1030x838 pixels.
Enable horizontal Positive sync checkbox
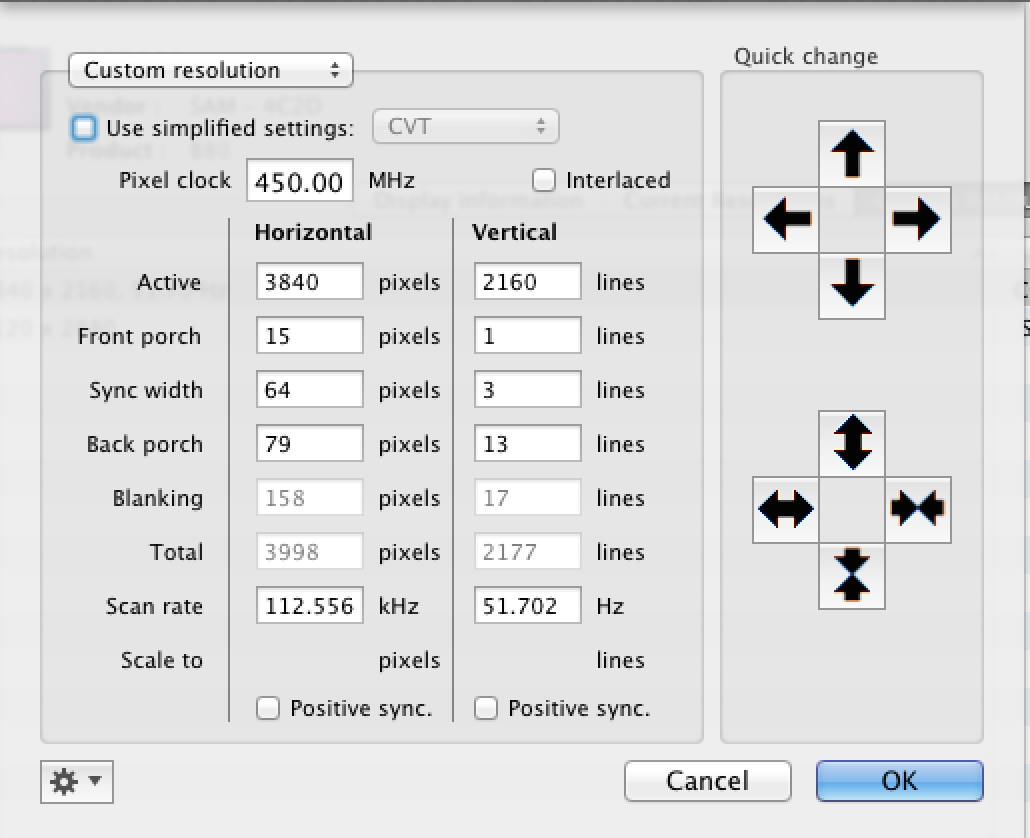click(268, 709)
